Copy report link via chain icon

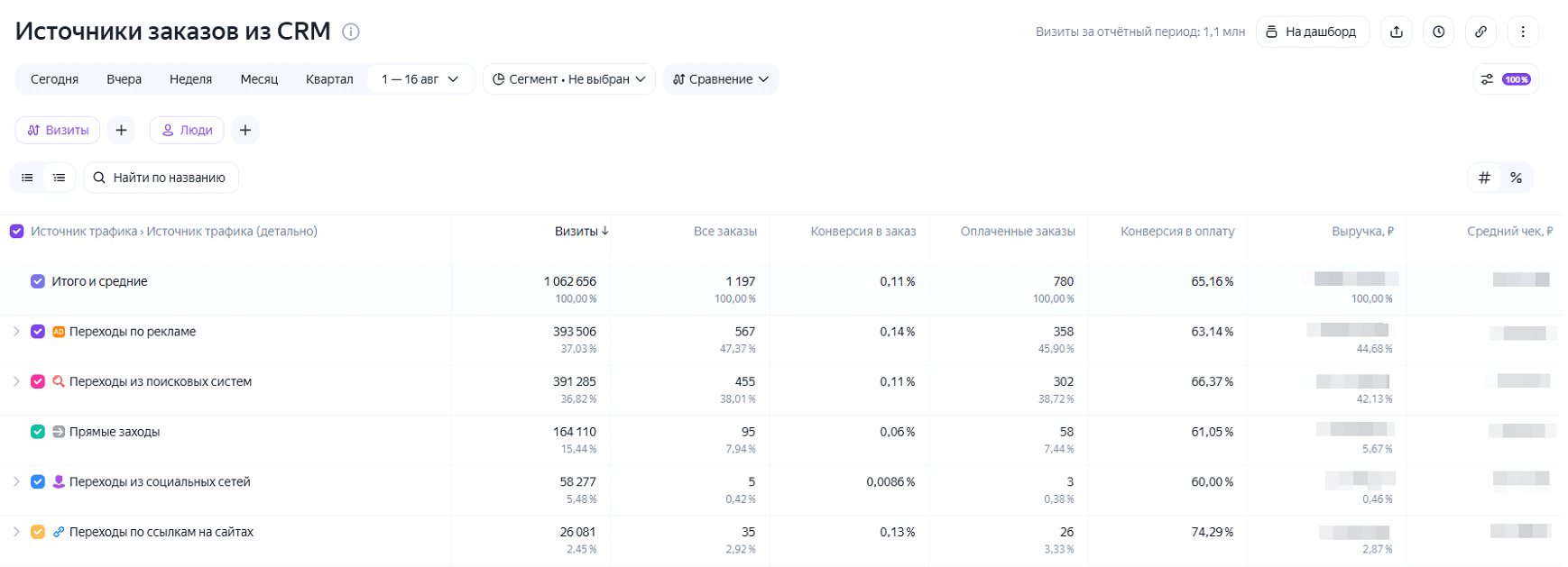pos(1480,32)
